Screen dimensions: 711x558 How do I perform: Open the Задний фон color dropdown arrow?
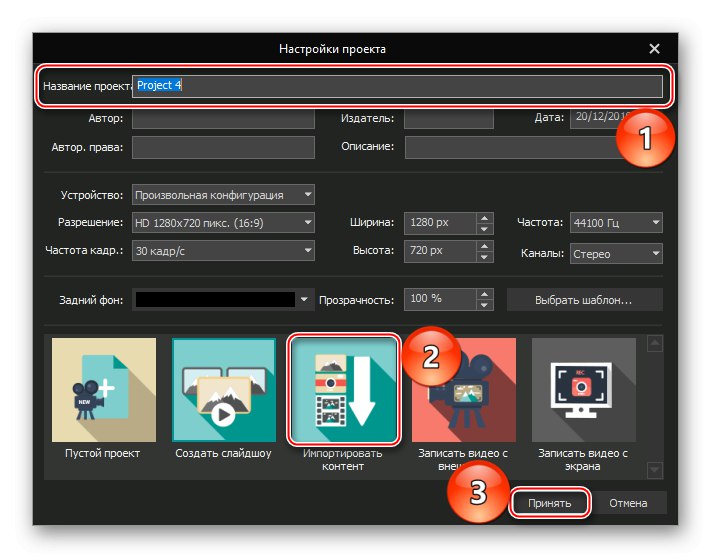[x=304, y=299]
